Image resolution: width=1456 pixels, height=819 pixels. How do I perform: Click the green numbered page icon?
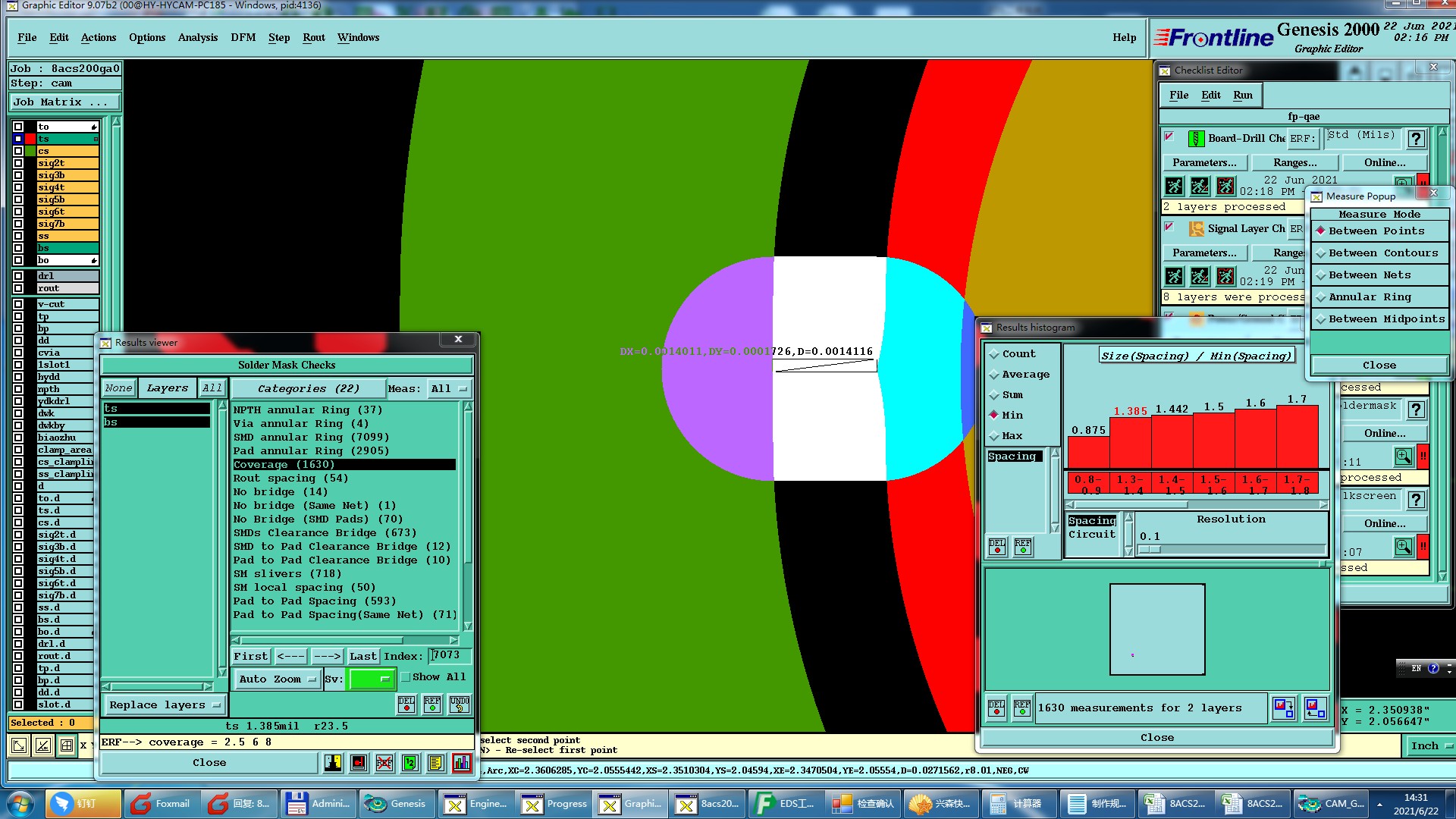pos(410,763)
